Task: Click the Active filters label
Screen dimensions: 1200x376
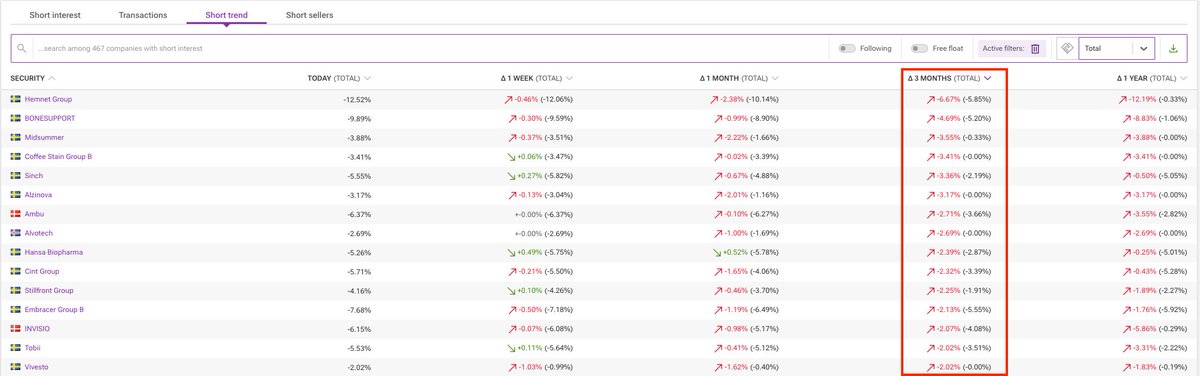Action: point(1003,48)
